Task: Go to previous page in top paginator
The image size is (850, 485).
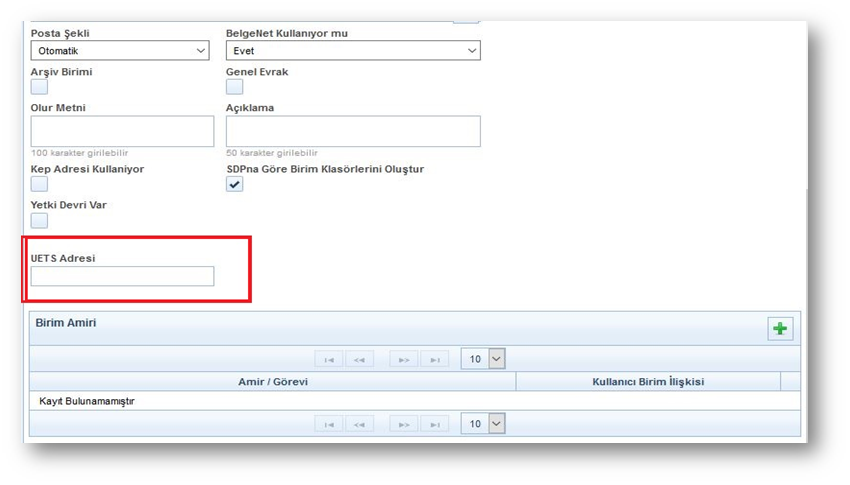Action: coord(359,359)
